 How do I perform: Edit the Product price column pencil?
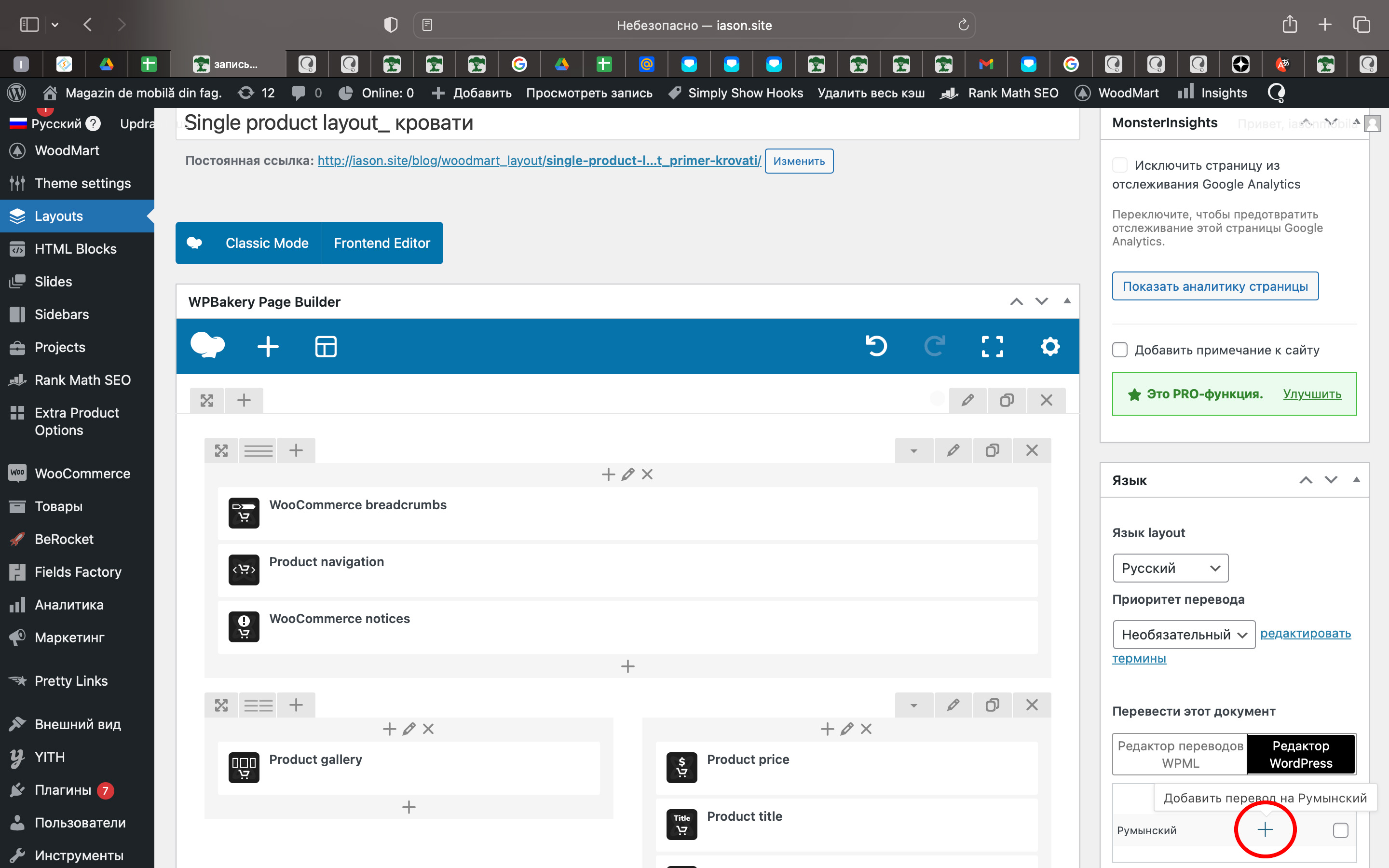coord(846,729)
